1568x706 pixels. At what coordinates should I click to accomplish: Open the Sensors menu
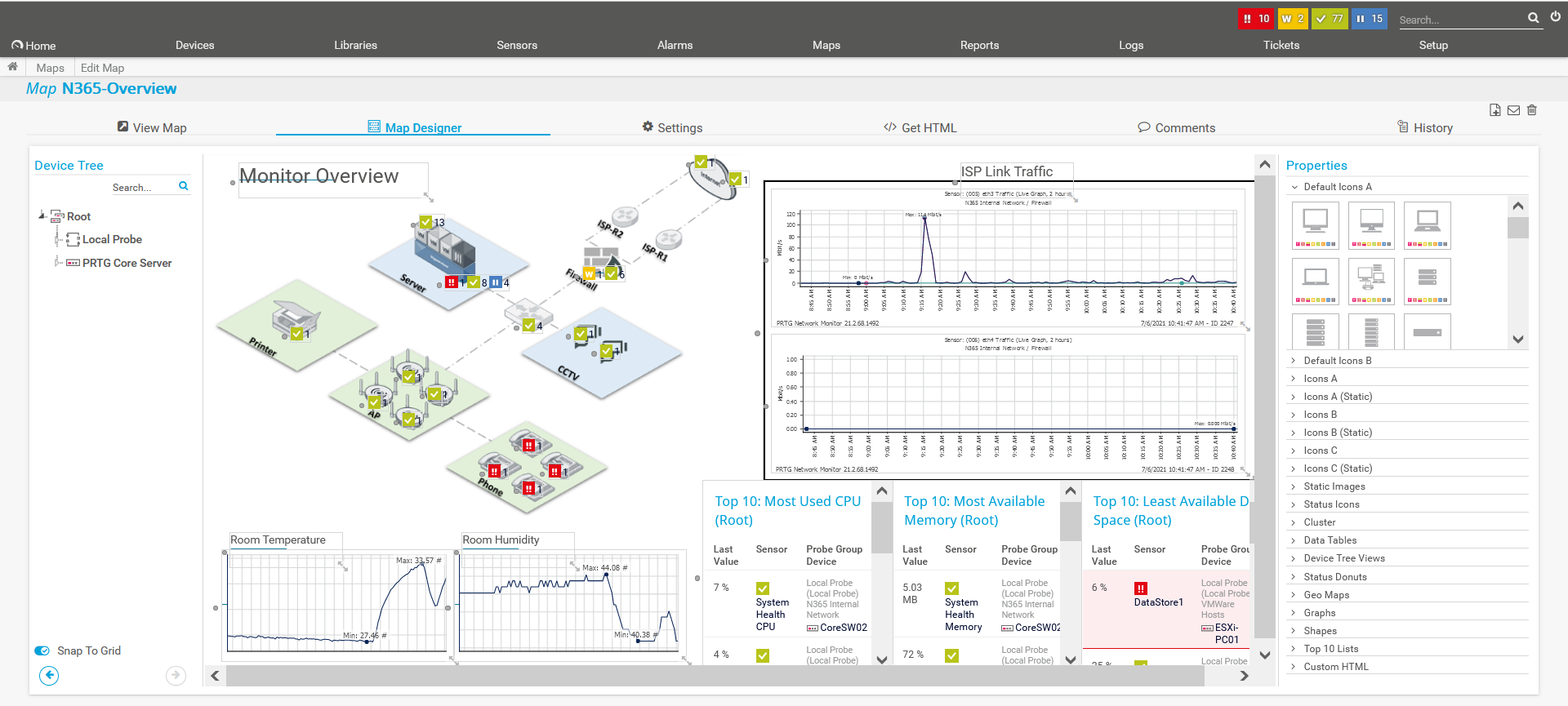point(517,45)
